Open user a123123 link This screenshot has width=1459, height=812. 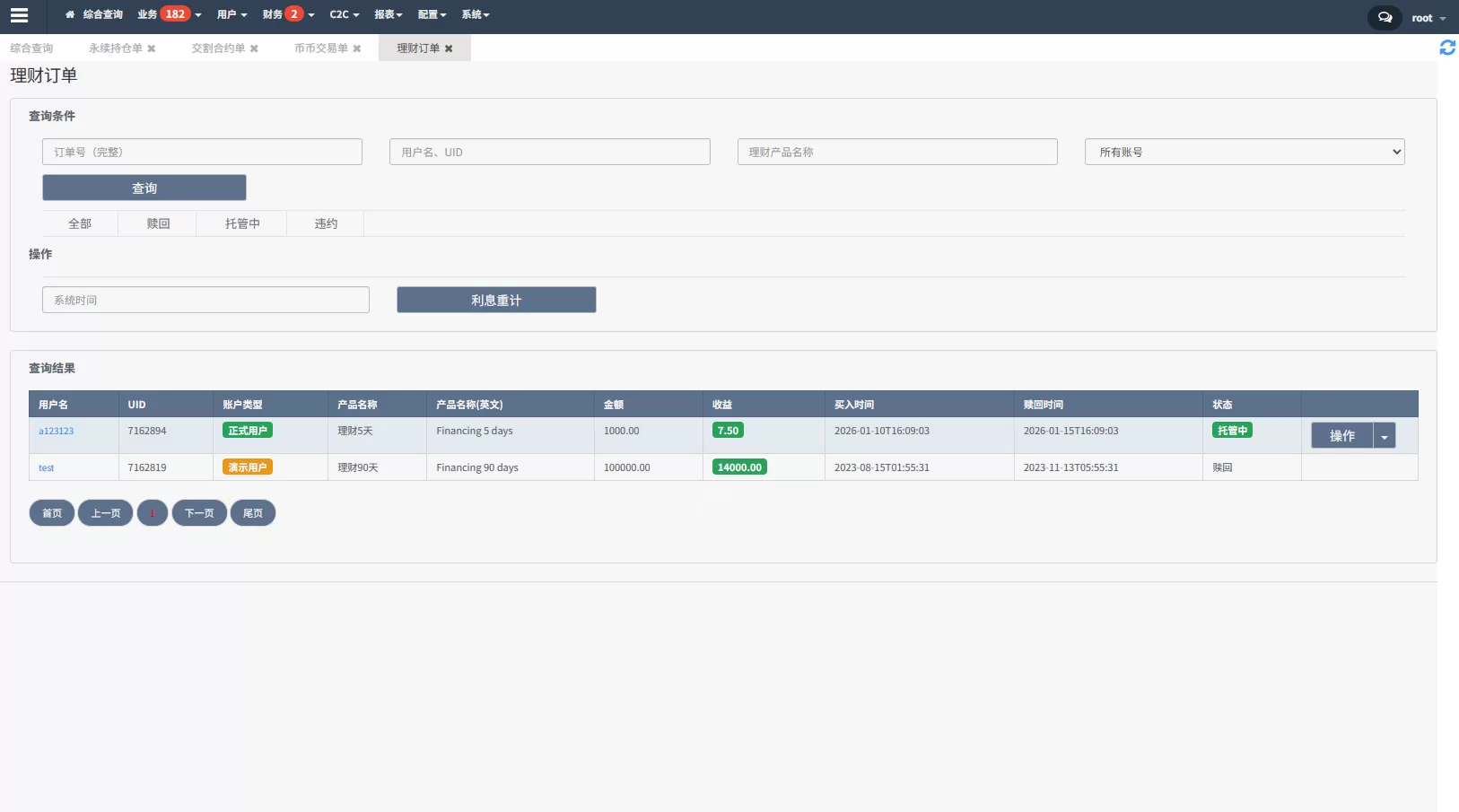point(56,431)
